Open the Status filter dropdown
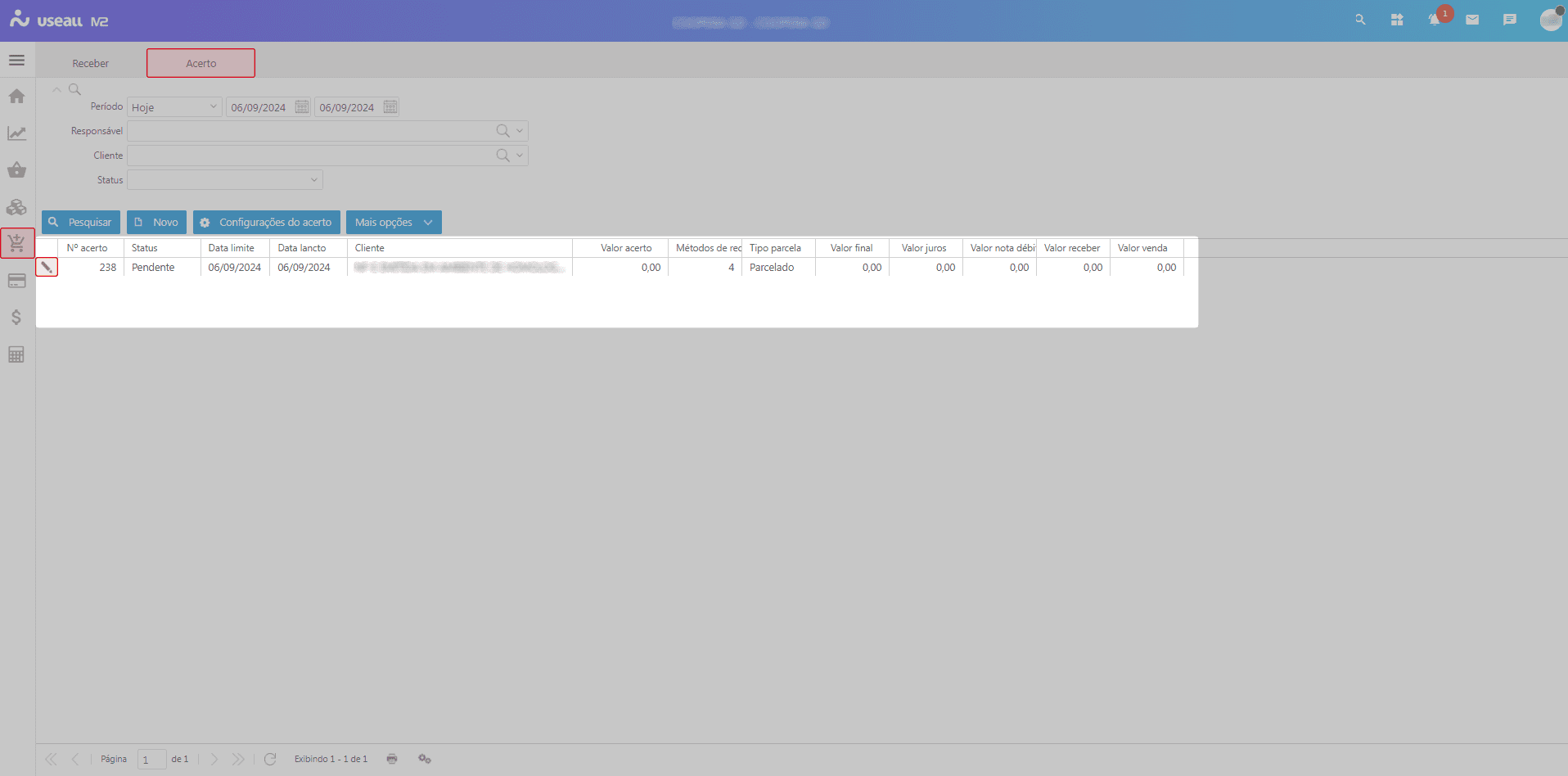 tap(225, 180)
